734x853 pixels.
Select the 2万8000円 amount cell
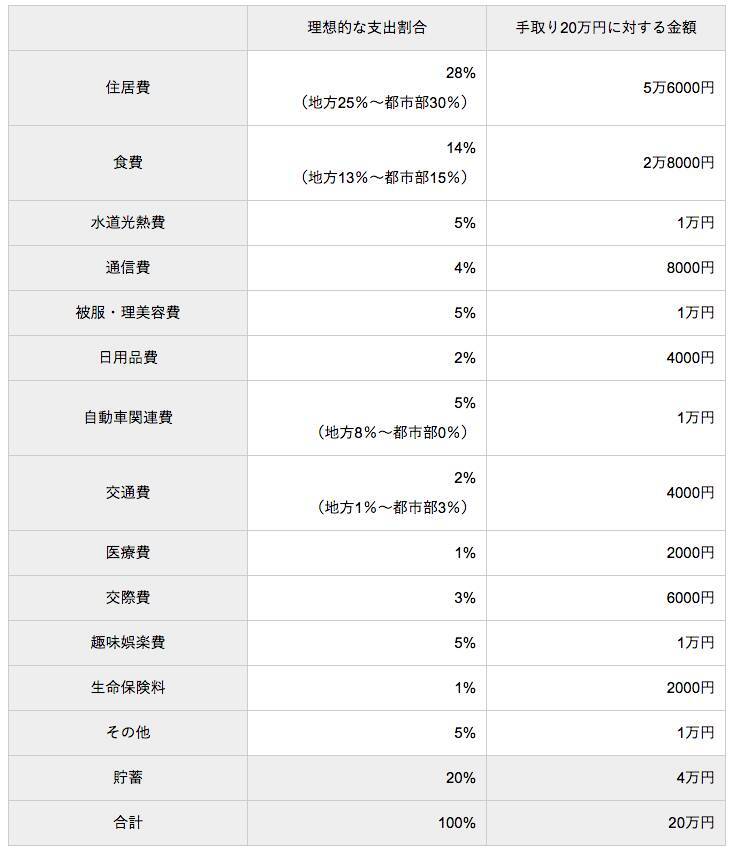[679, 162]
